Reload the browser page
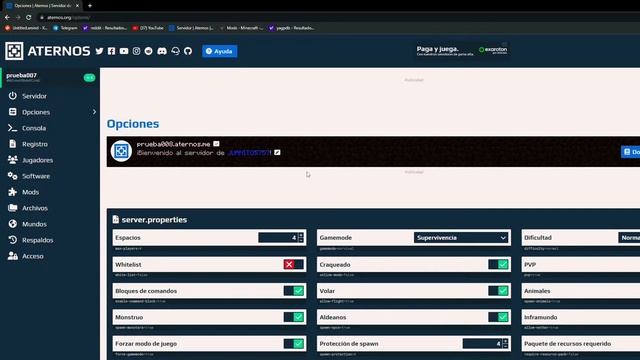 coord(29,18)
